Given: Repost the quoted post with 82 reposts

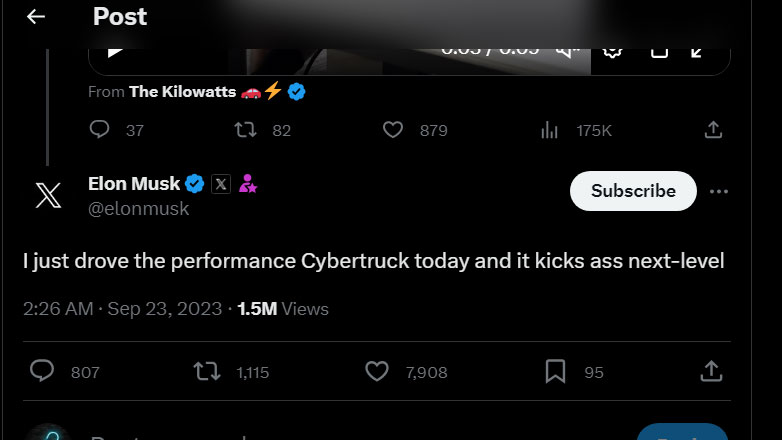Looking at the screenshot, I should 245,130.
